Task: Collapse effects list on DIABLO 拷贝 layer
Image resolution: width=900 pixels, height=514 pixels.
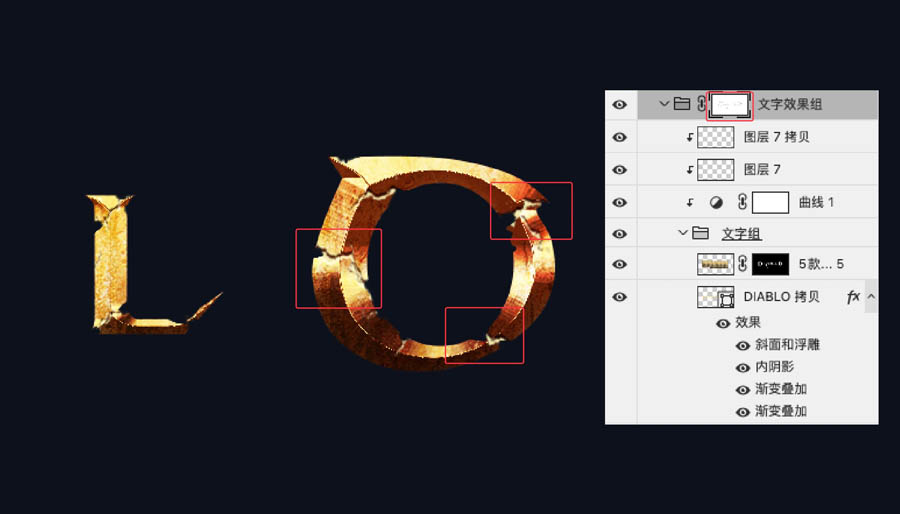Action: tap(870, 297)
